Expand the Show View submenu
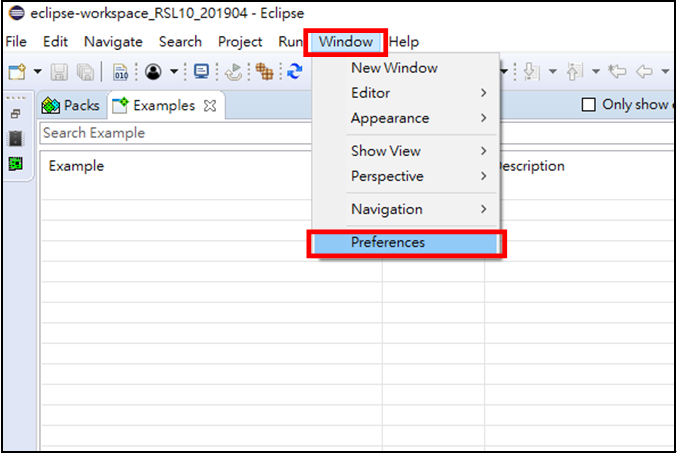677x453 pixels. click(x=418, y=151)
